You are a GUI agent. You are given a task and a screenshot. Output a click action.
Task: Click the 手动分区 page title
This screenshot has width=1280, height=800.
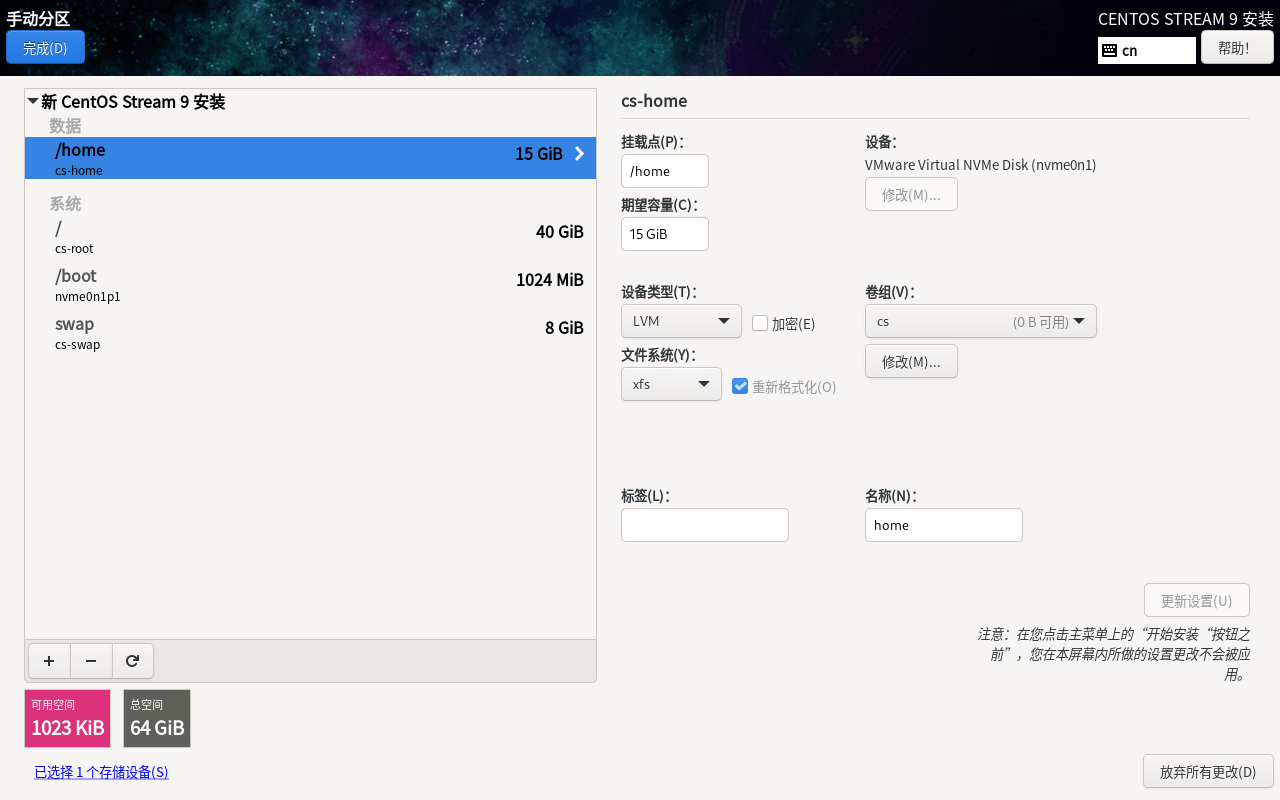[x=38, y=19]
